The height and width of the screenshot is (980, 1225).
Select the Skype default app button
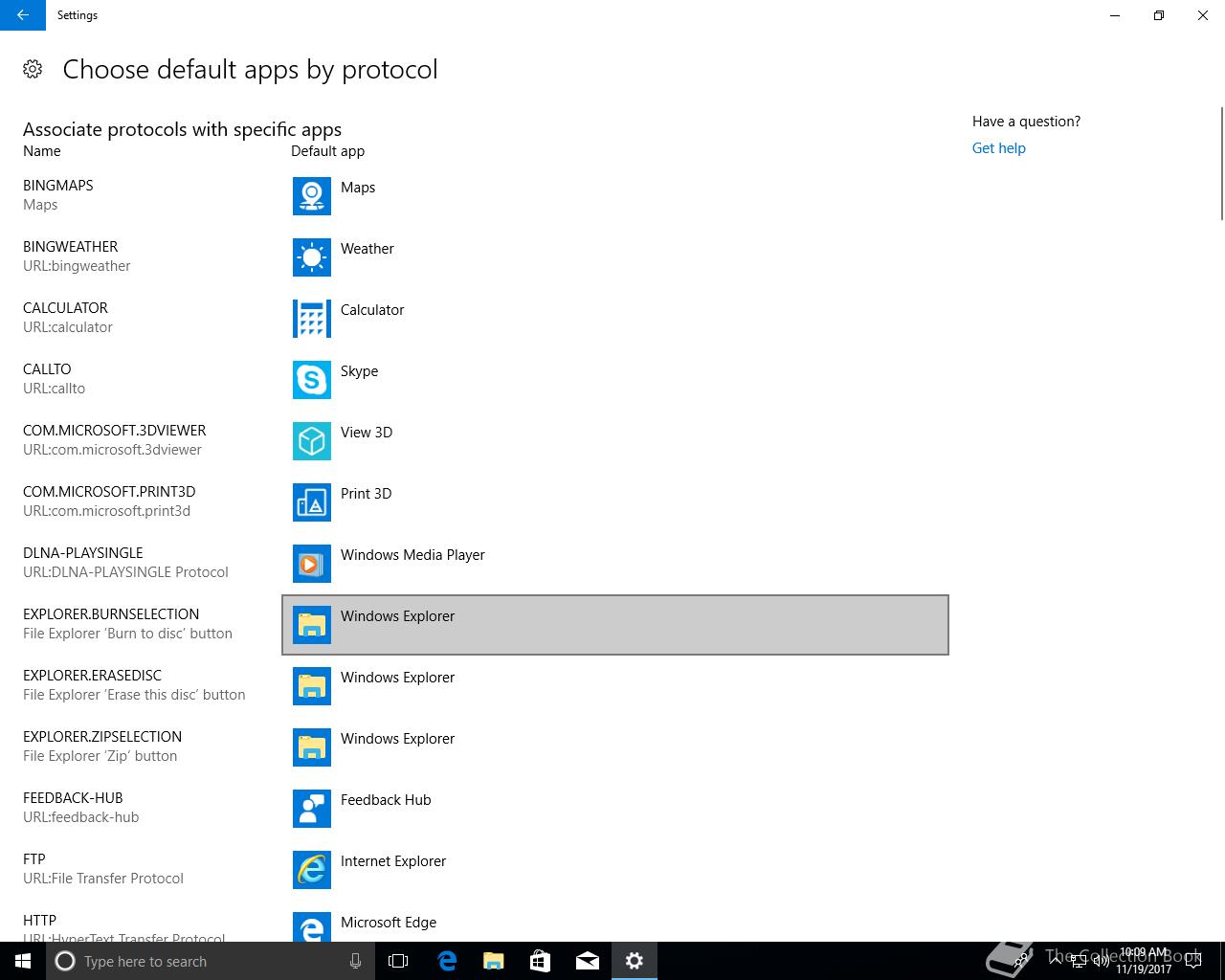(615, 380)
